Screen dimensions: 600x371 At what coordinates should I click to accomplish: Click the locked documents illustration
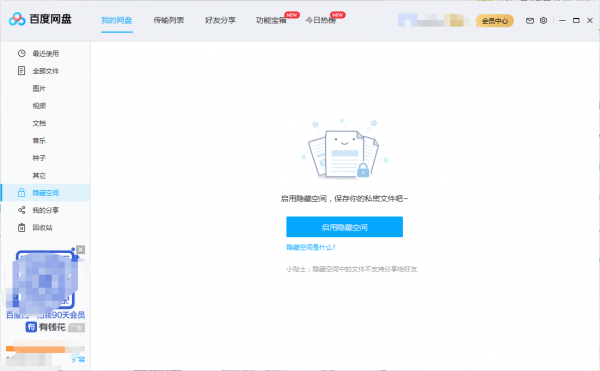pos(344,150)
